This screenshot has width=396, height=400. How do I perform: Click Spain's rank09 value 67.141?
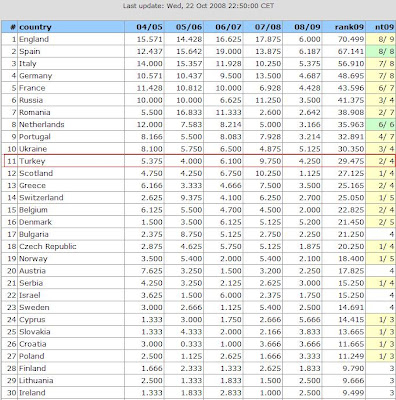pos(351,52)
